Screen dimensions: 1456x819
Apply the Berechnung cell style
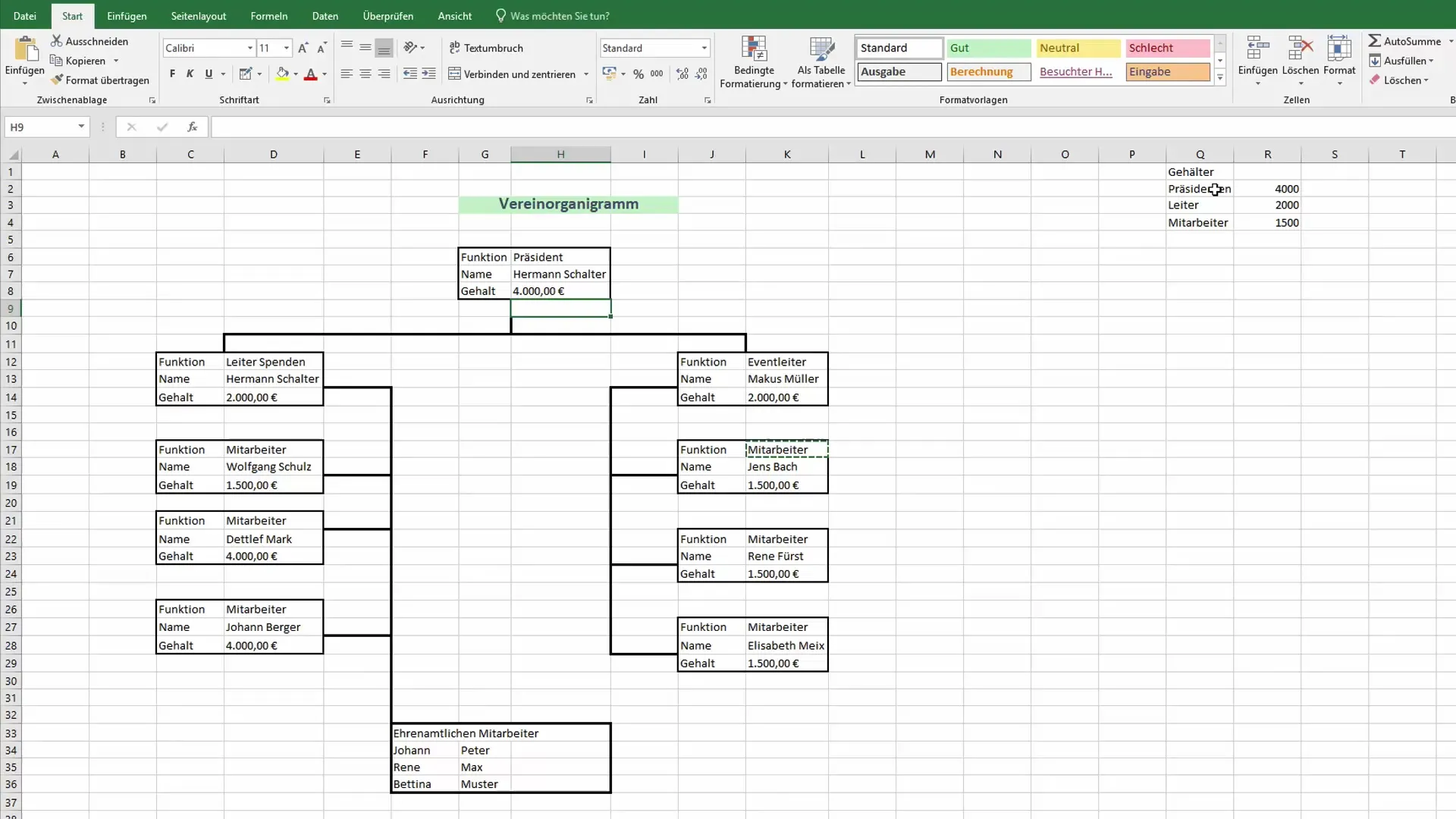[x=989, y=72]
